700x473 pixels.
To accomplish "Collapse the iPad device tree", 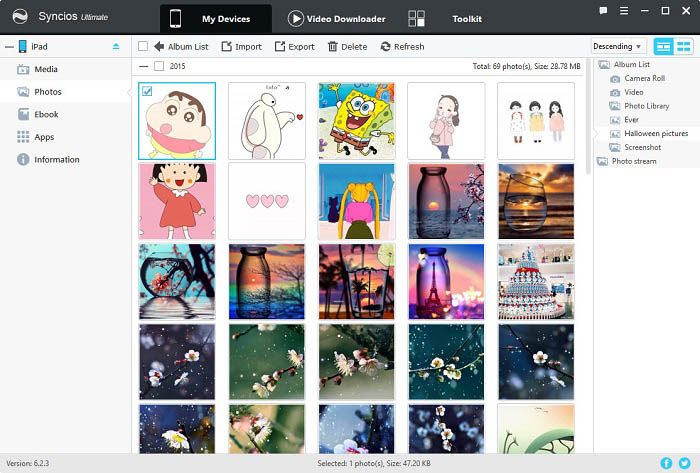I will click(x=9, y=46).
